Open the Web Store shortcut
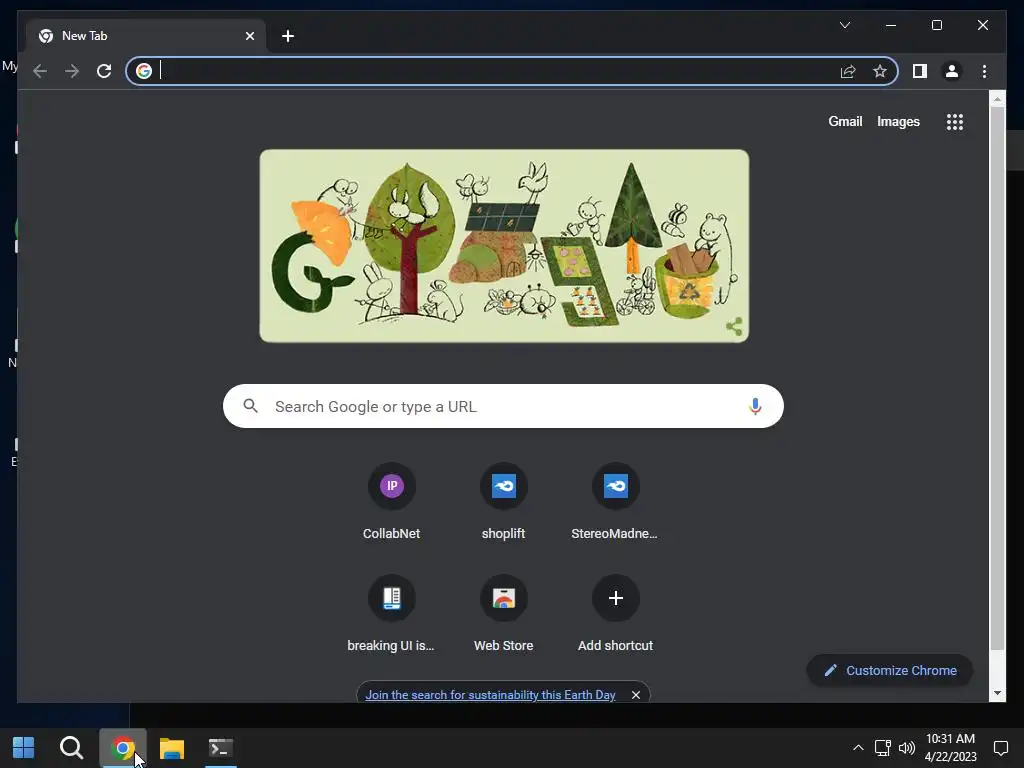This screenshot has height=768, width=1024. tap(504, 614)
